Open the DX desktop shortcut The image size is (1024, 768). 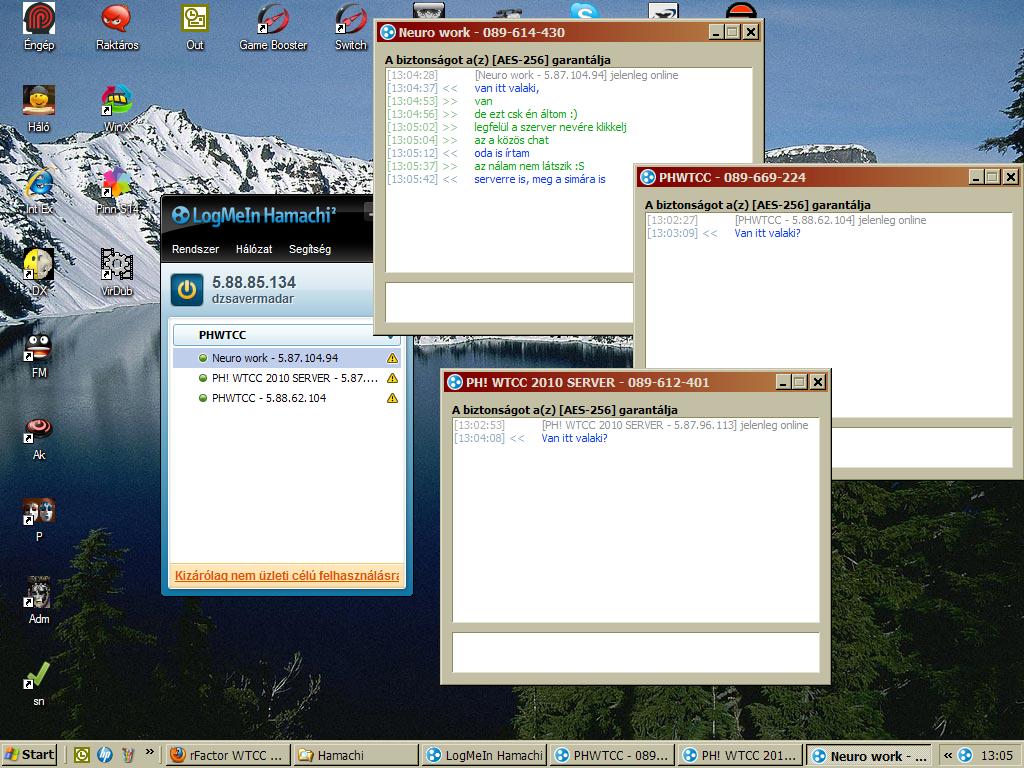pos(39,273)
